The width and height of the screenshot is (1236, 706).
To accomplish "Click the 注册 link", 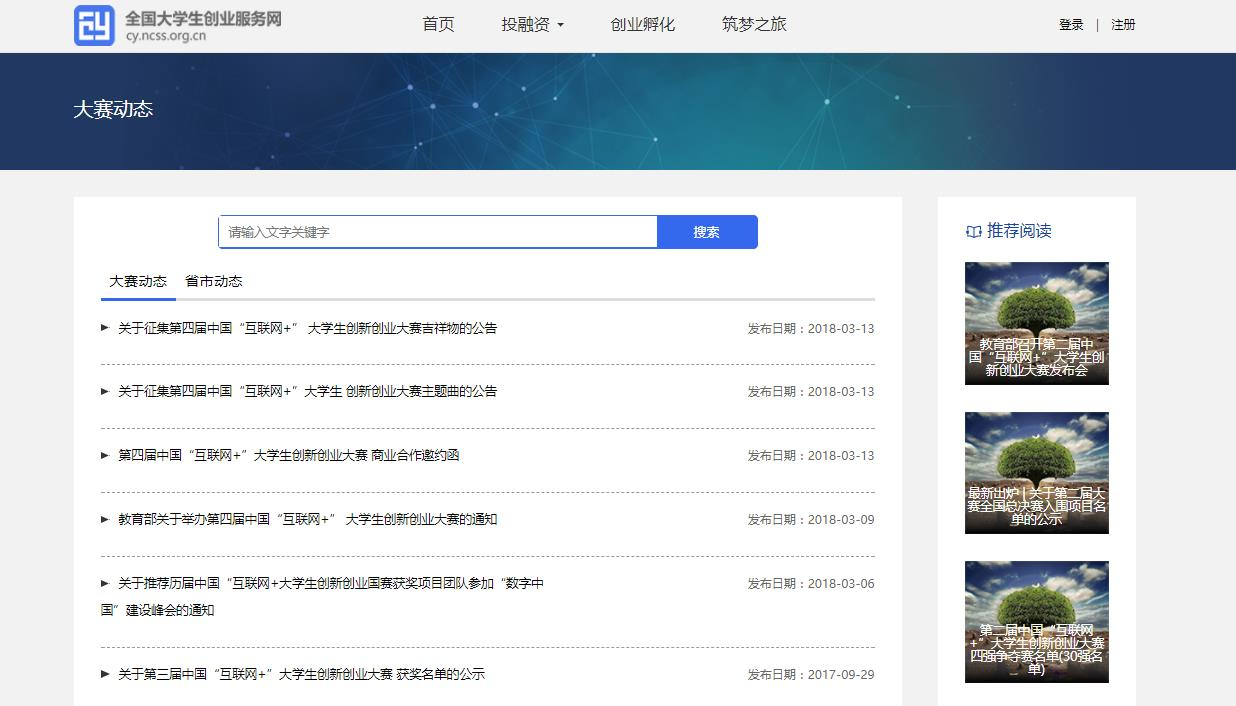I will click(1123, 25).
